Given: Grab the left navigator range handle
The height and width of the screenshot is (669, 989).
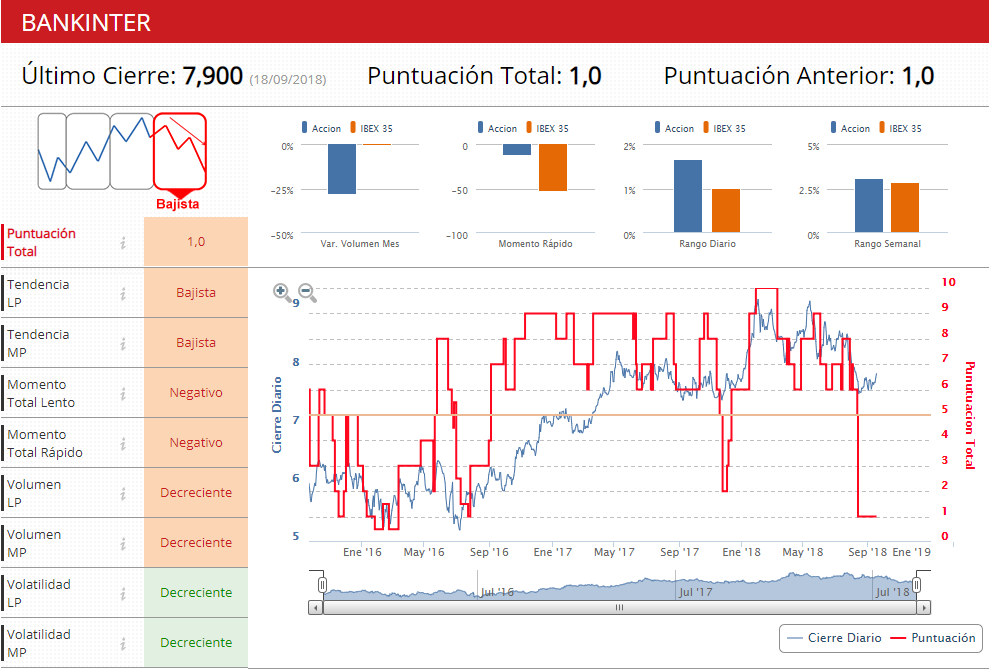Looking at the screenshot, I should [322, 585].
